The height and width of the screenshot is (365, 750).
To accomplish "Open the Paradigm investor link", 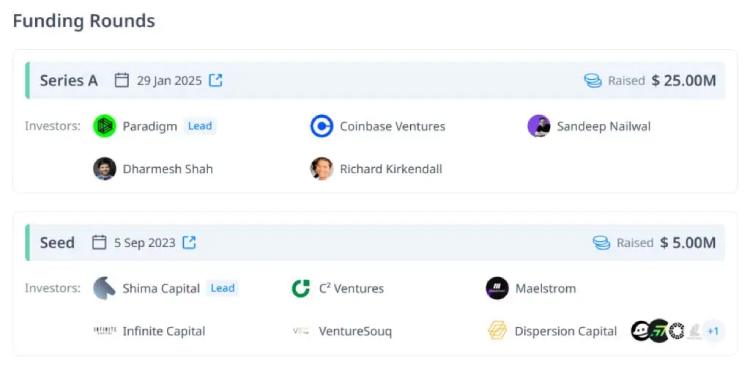I will pyautogui.click(x=150, y=126).
